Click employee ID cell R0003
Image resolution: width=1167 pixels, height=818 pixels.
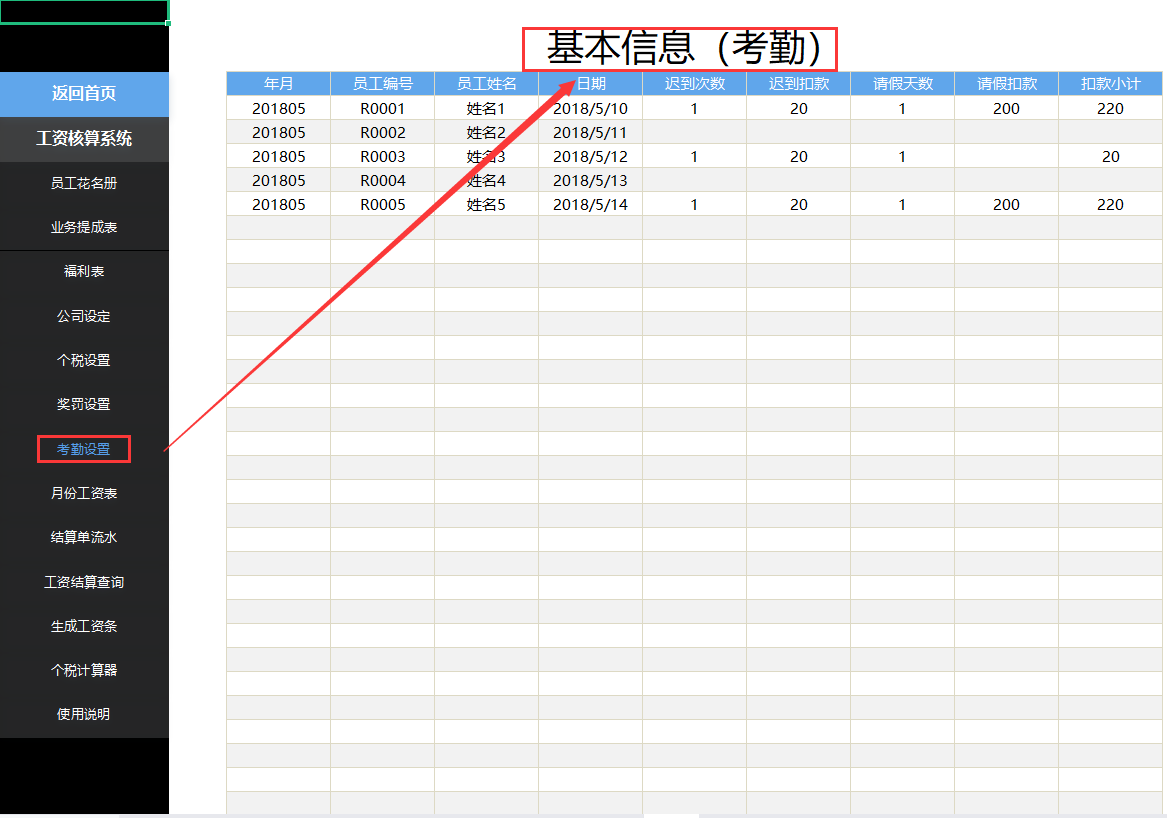click(x=382, y=156)
